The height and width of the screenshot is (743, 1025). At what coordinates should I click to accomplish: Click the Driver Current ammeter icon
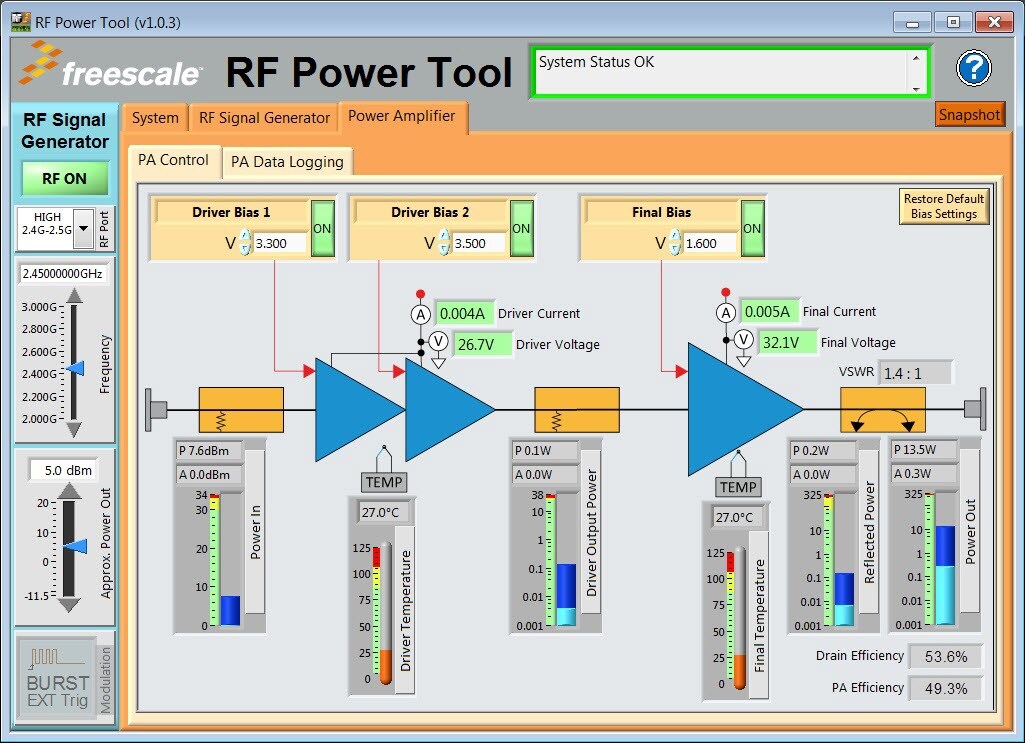point(420,314)
